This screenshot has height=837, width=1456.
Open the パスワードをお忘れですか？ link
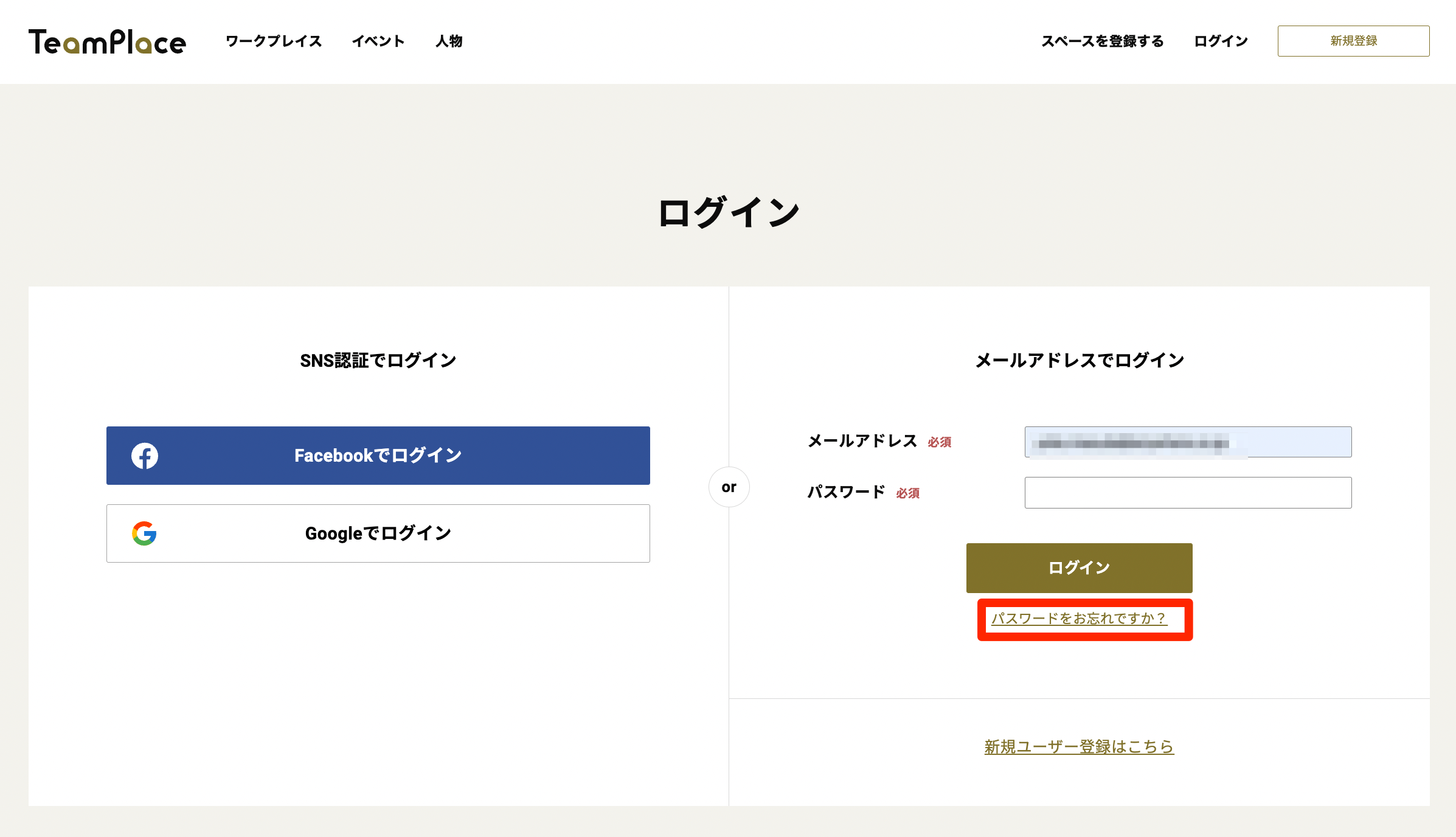coord(1079,619)
